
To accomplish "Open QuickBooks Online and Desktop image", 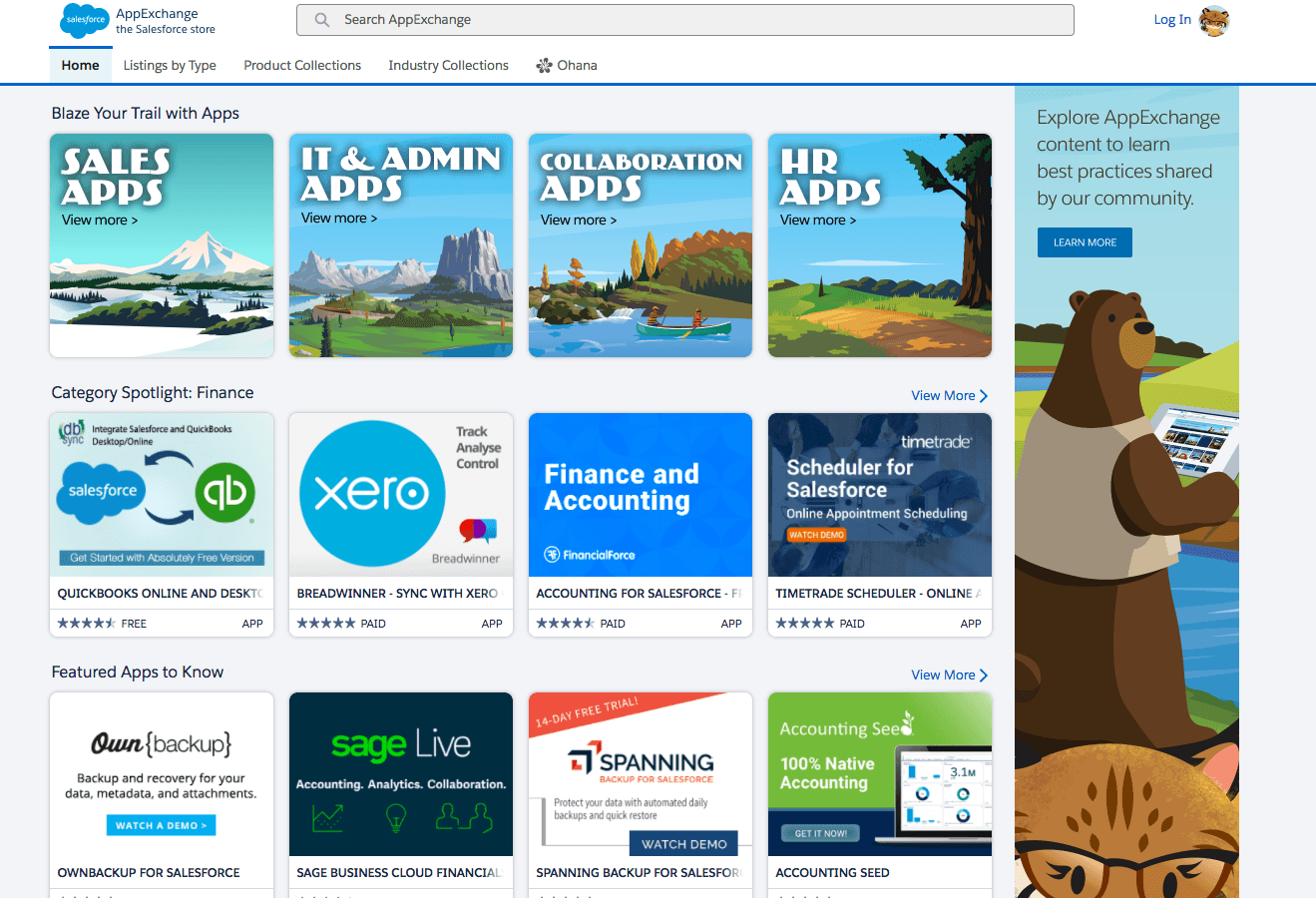I will [x=162, y=495].
